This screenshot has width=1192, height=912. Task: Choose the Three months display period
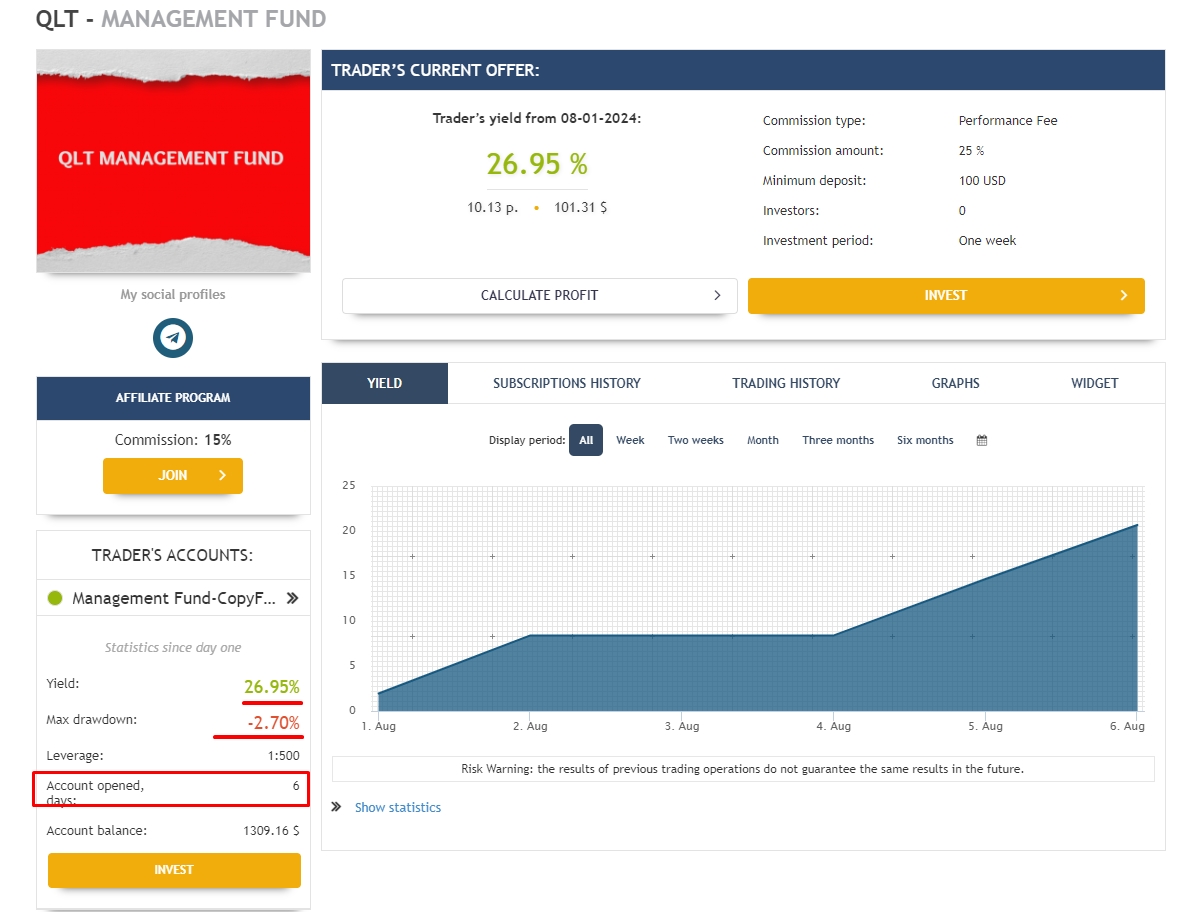[838, 440]
